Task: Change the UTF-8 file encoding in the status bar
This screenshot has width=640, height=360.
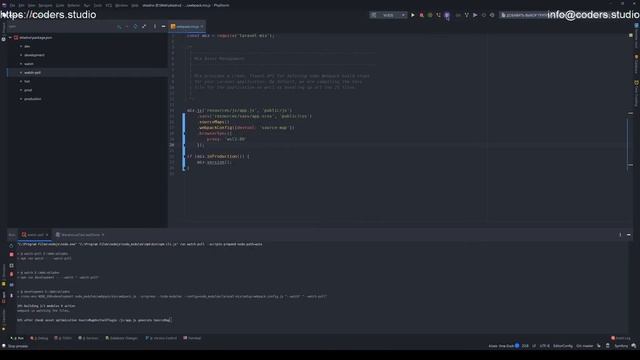Action: click(545, 346)
